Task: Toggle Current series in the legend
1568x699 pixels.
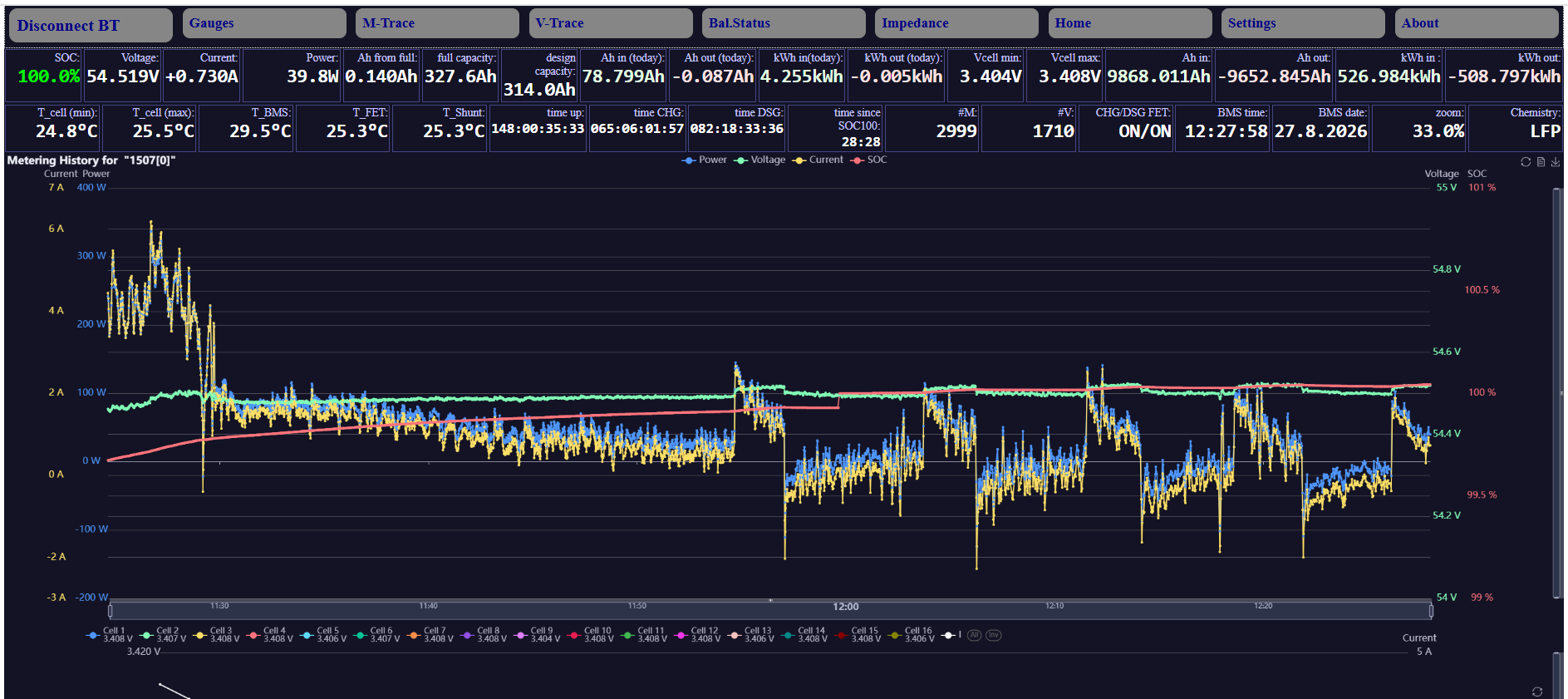Action: tap(818, 160)
